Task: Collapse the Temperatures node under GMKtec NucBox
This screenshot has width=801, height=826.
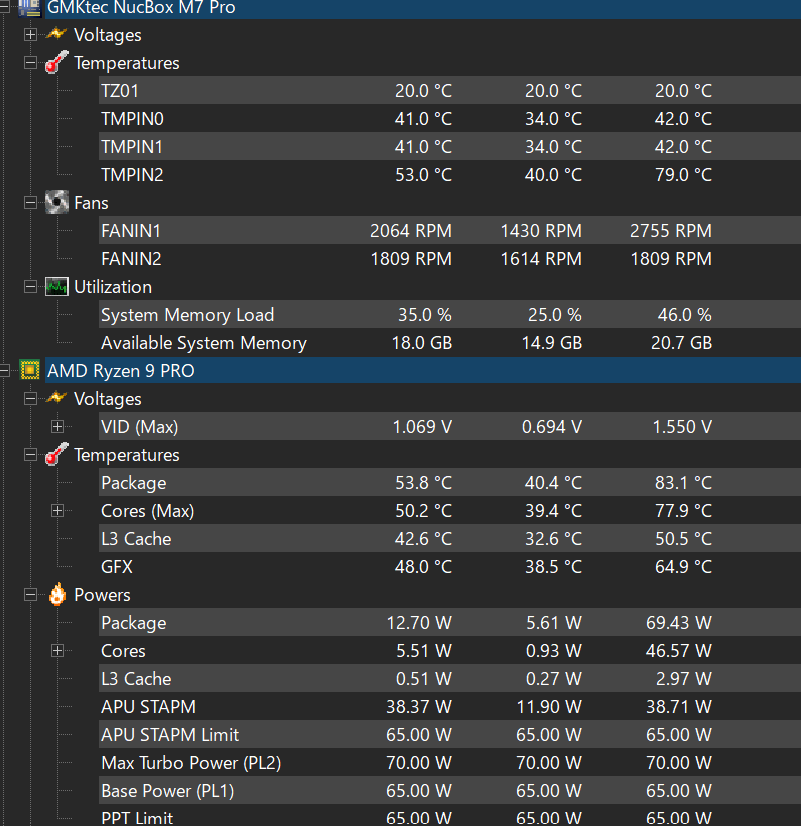Action: click(x=30, y=63)
